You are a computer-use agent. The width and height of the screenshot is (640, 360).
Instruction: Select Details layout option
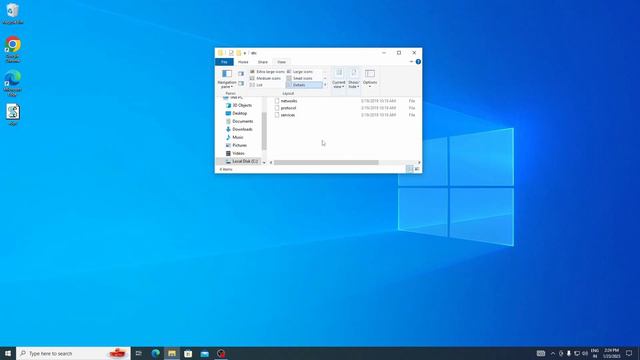point(304,85)
